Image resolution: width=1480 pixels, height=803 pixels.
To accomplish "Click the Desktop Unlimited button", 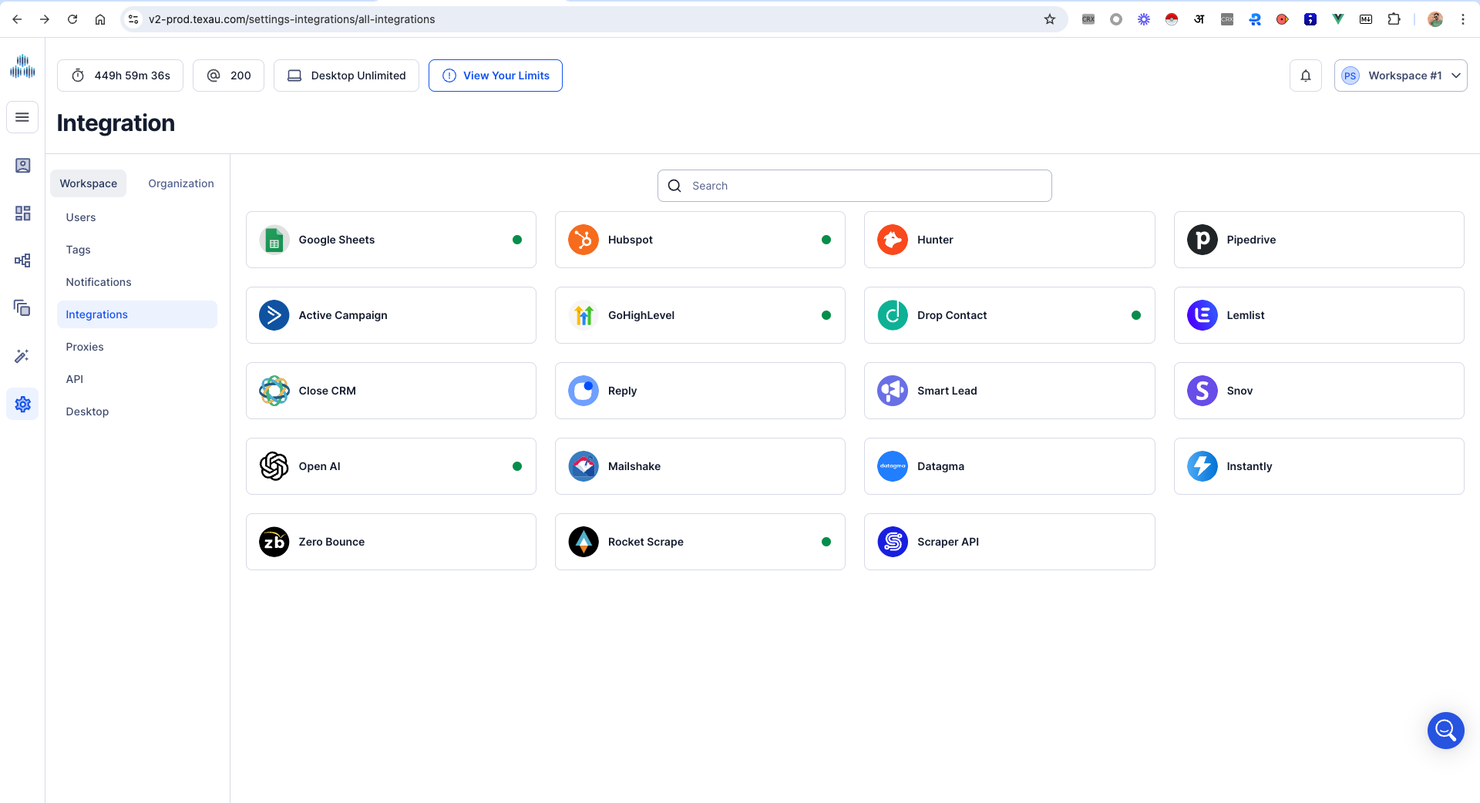I will coord(346,76).
